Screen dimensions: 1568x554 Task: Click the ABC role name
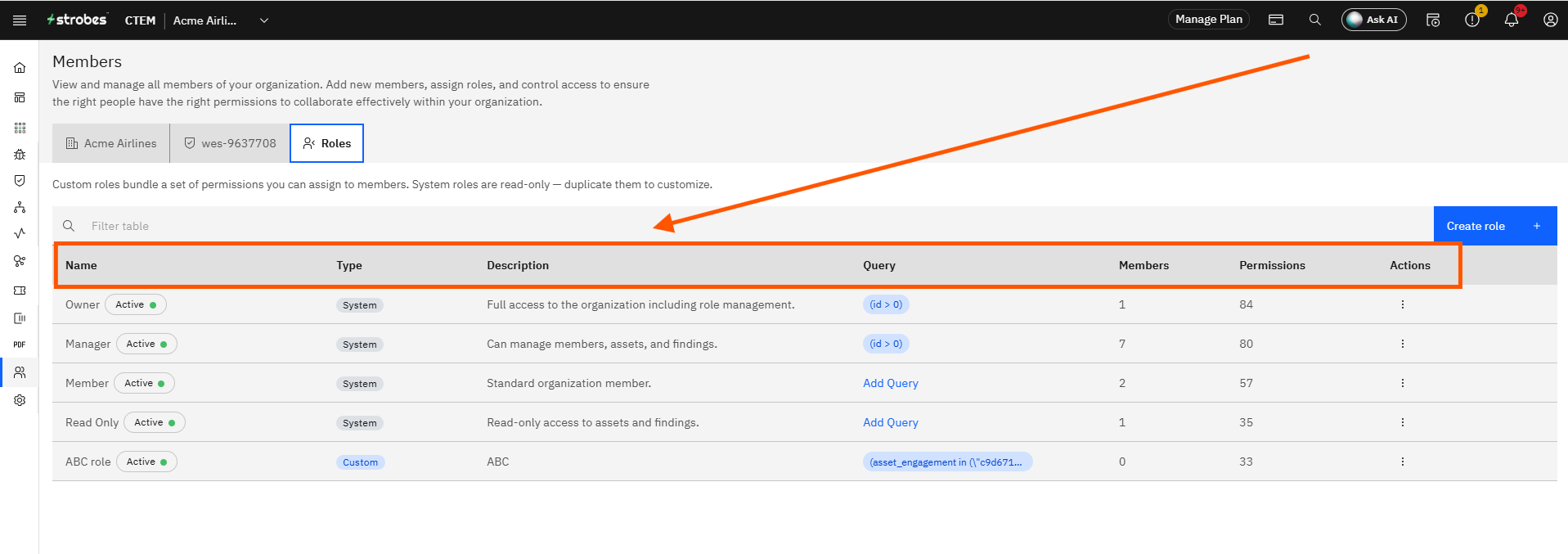coord(88,462)
